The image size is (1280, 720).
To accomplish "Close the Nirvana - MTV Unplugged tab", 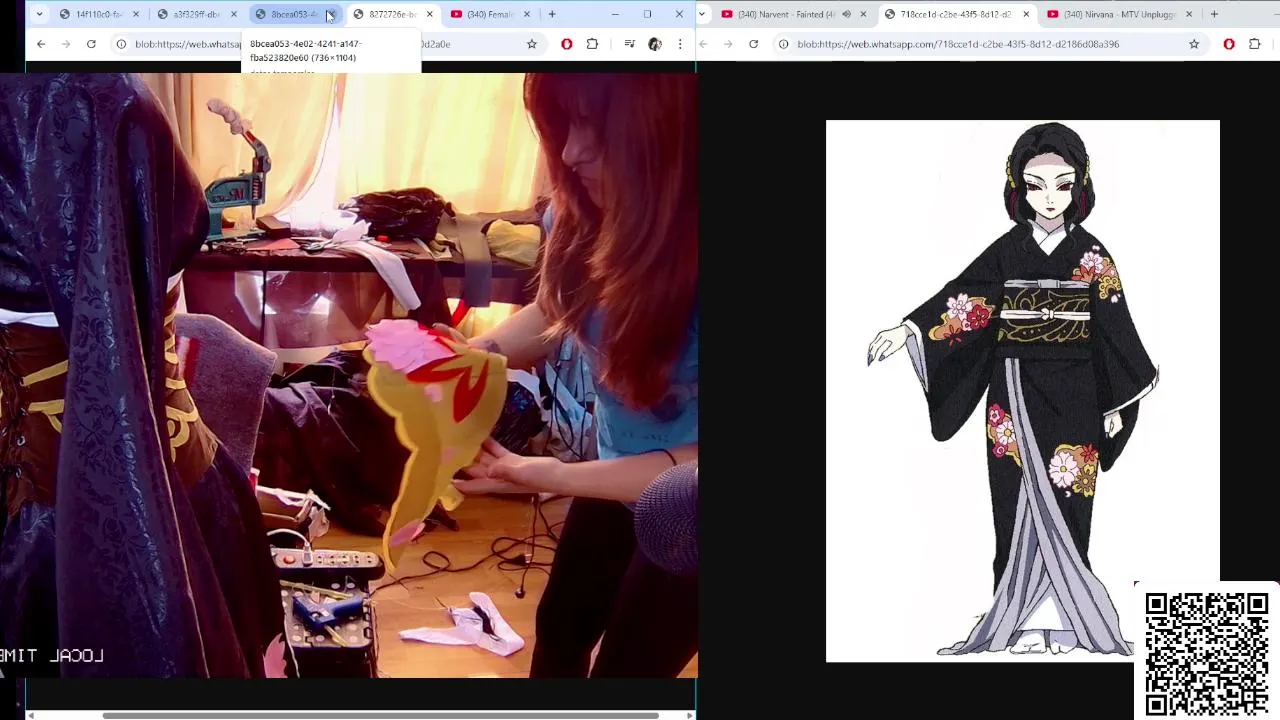I will tap(1189, 14).
